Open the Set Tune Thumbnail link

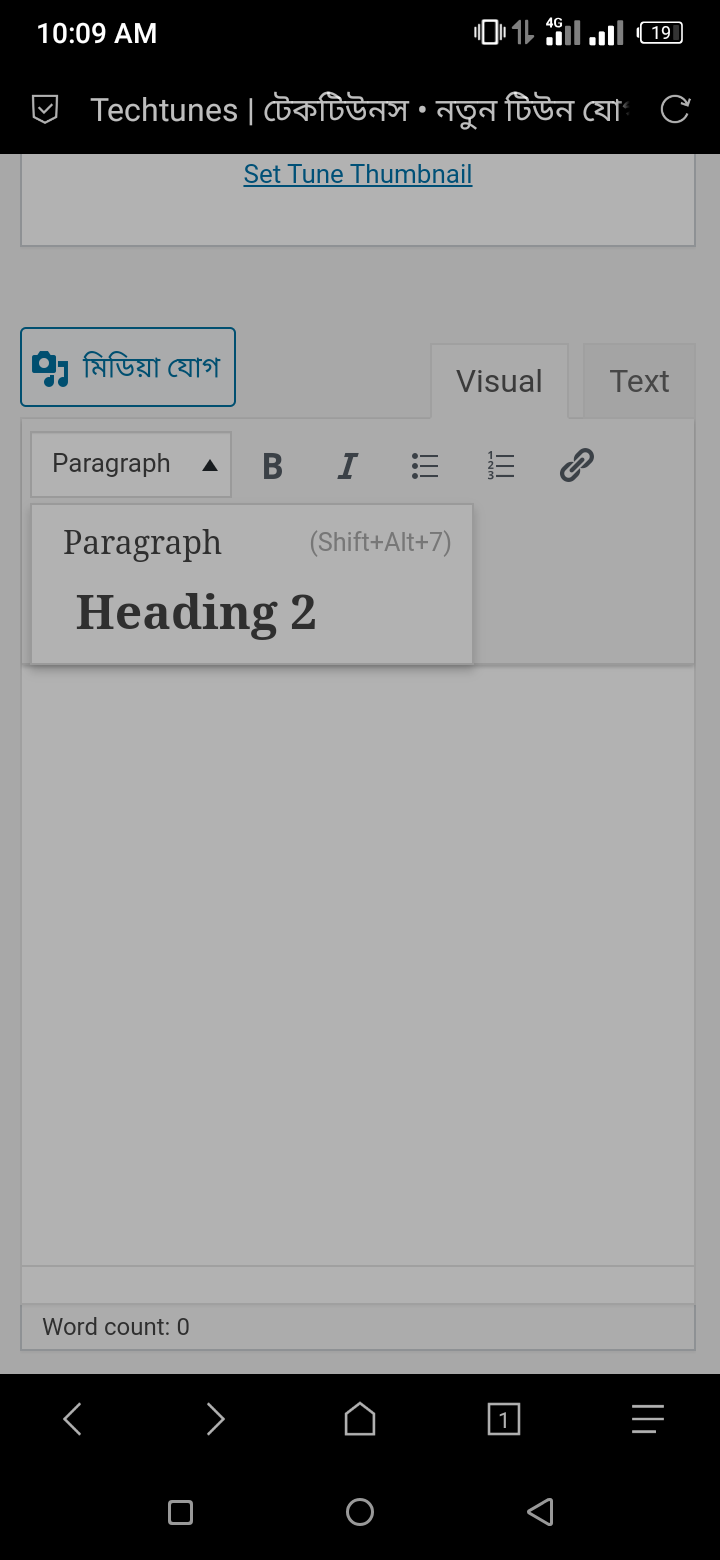(358, 174)
